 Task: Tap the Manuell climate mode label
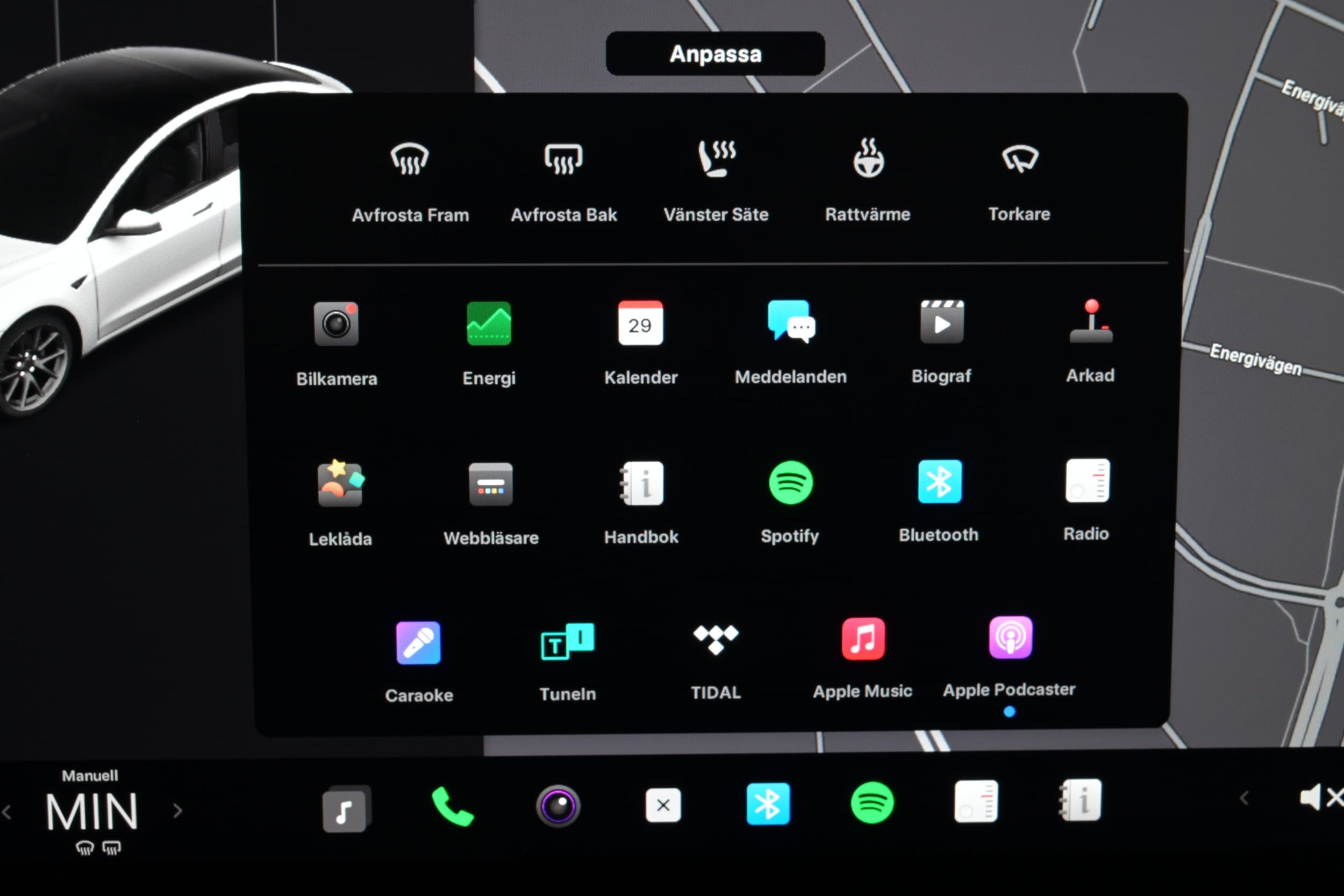pos(90,776)
